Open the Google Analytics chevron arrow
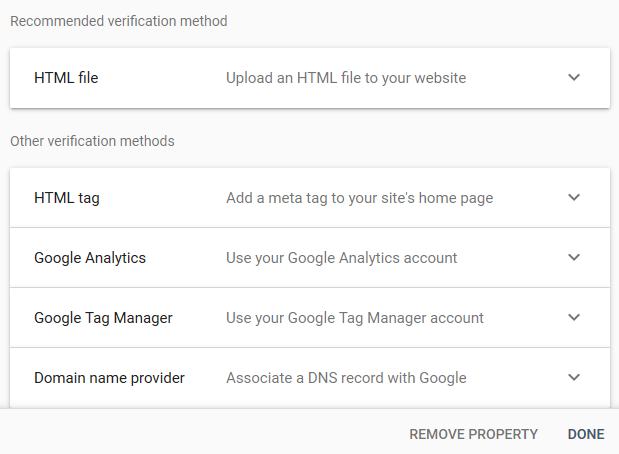This screenshot has width=619, height=454. pyautogui.click(x=574, y=258)
